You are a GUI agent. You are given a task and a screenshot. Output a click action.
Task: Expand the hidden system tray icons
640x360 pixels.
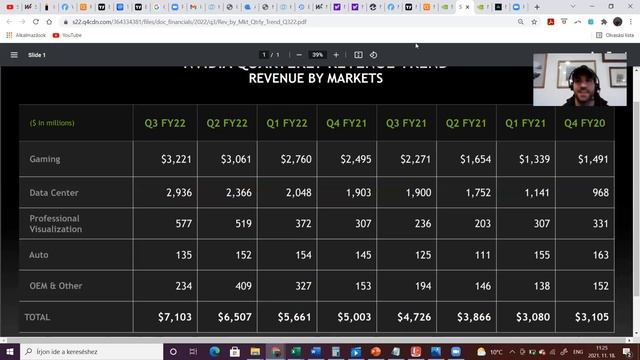[x=512, y=351]
